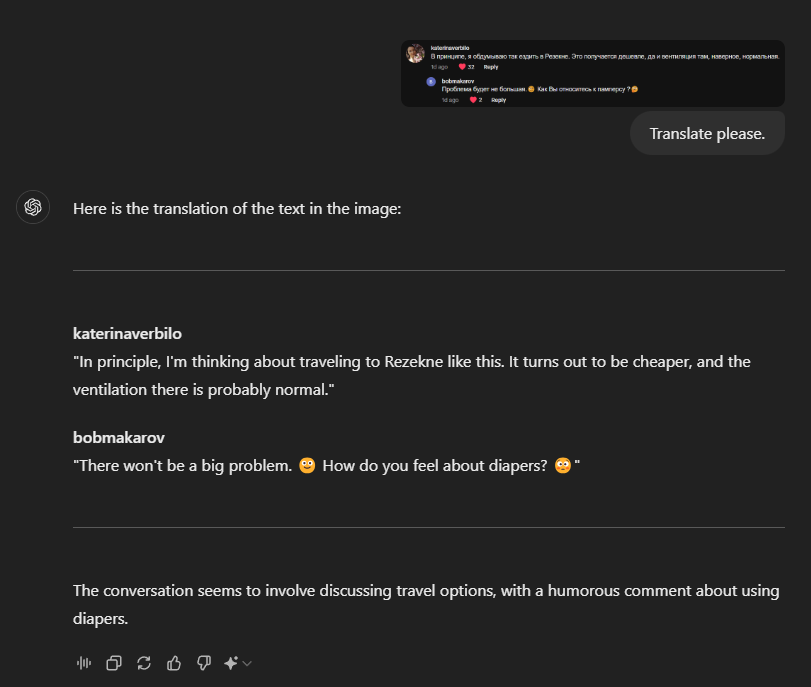811x687 pixels.
Task: Click the emoji after "diapers?"
Action: 562,466
